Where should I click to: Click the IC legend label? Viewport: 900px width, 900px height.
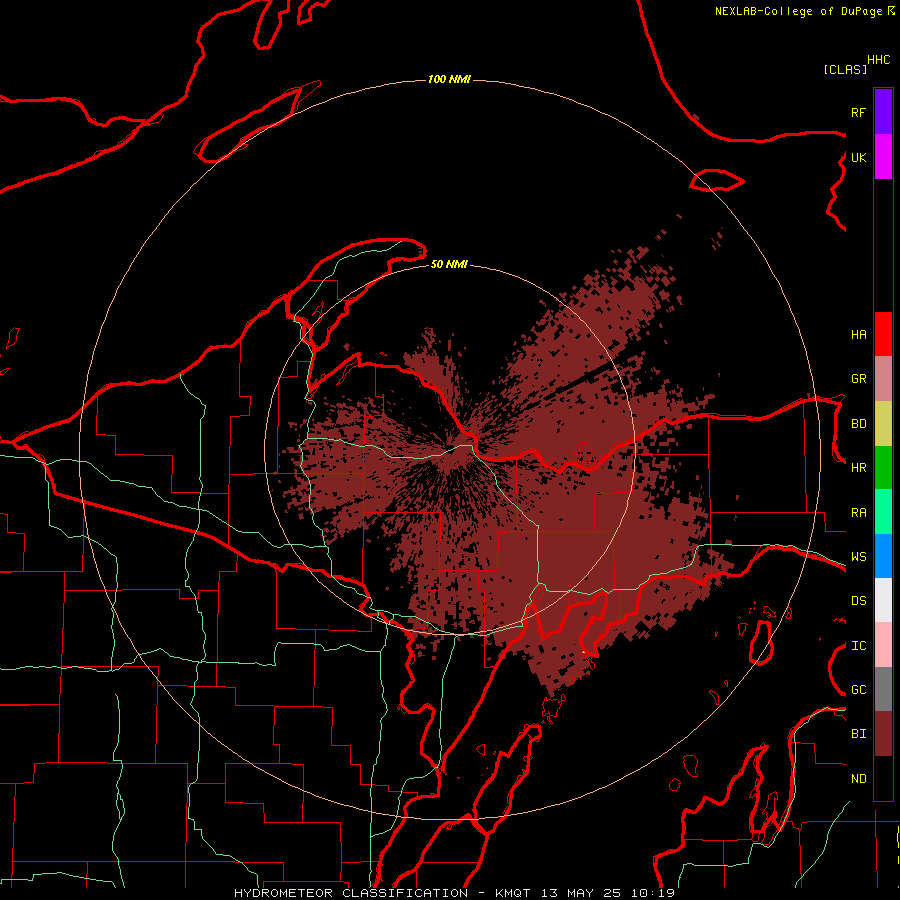[858, 646]
